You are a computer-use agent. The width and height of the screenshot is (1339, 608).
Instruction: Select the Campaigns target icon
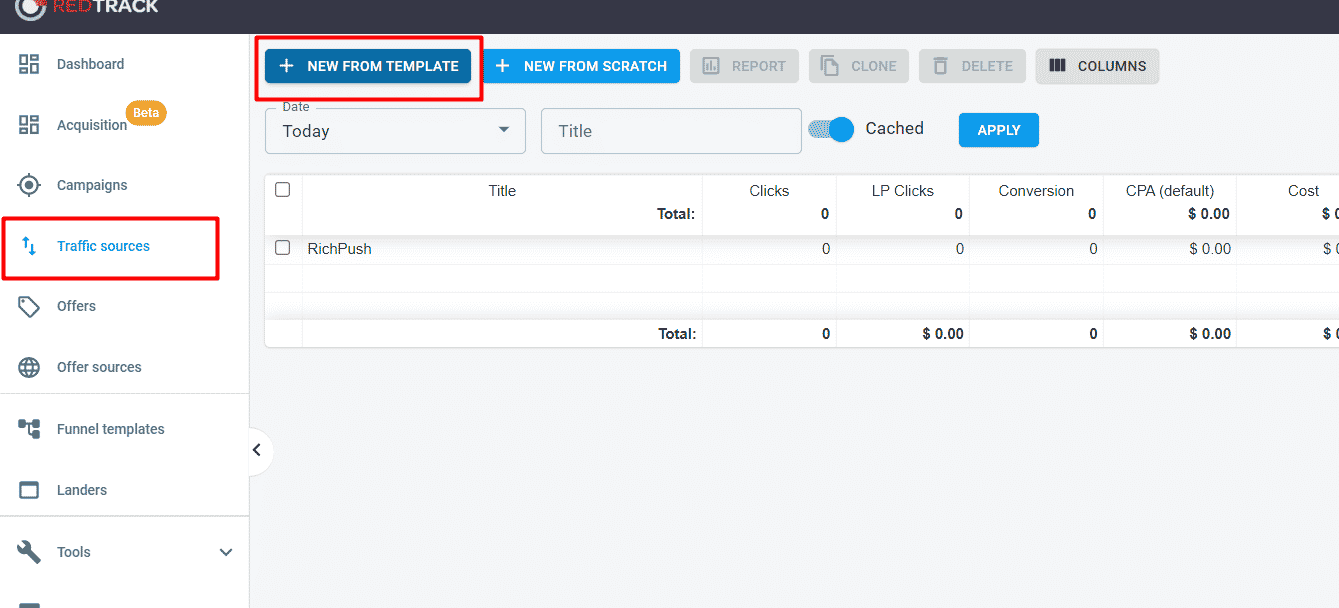point(29,184)
